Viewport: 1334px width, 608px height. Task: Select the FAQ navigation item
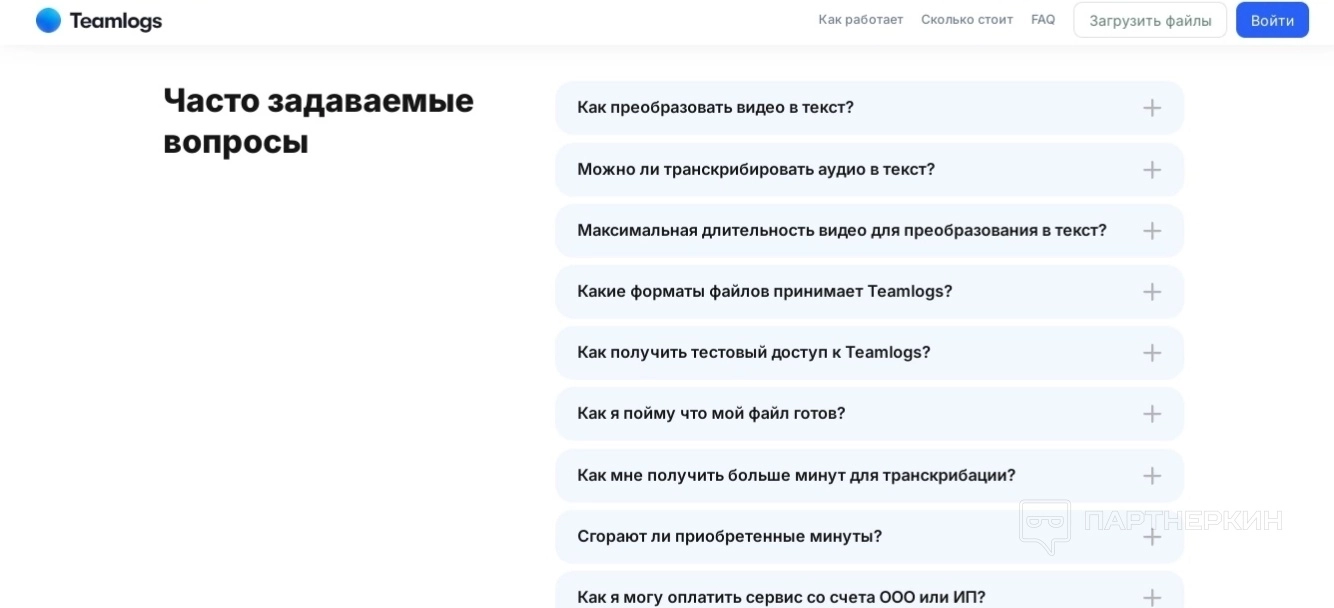[1043, 20]
